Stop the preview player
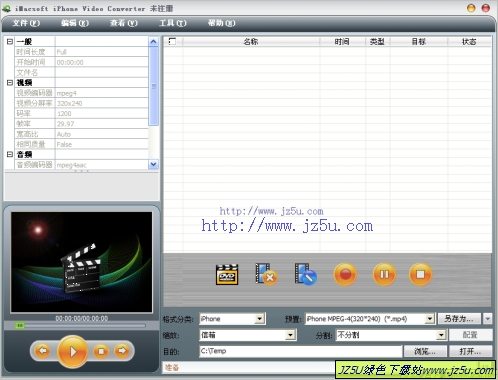Screen dimensions: 498x380 (x=101, y=351)
